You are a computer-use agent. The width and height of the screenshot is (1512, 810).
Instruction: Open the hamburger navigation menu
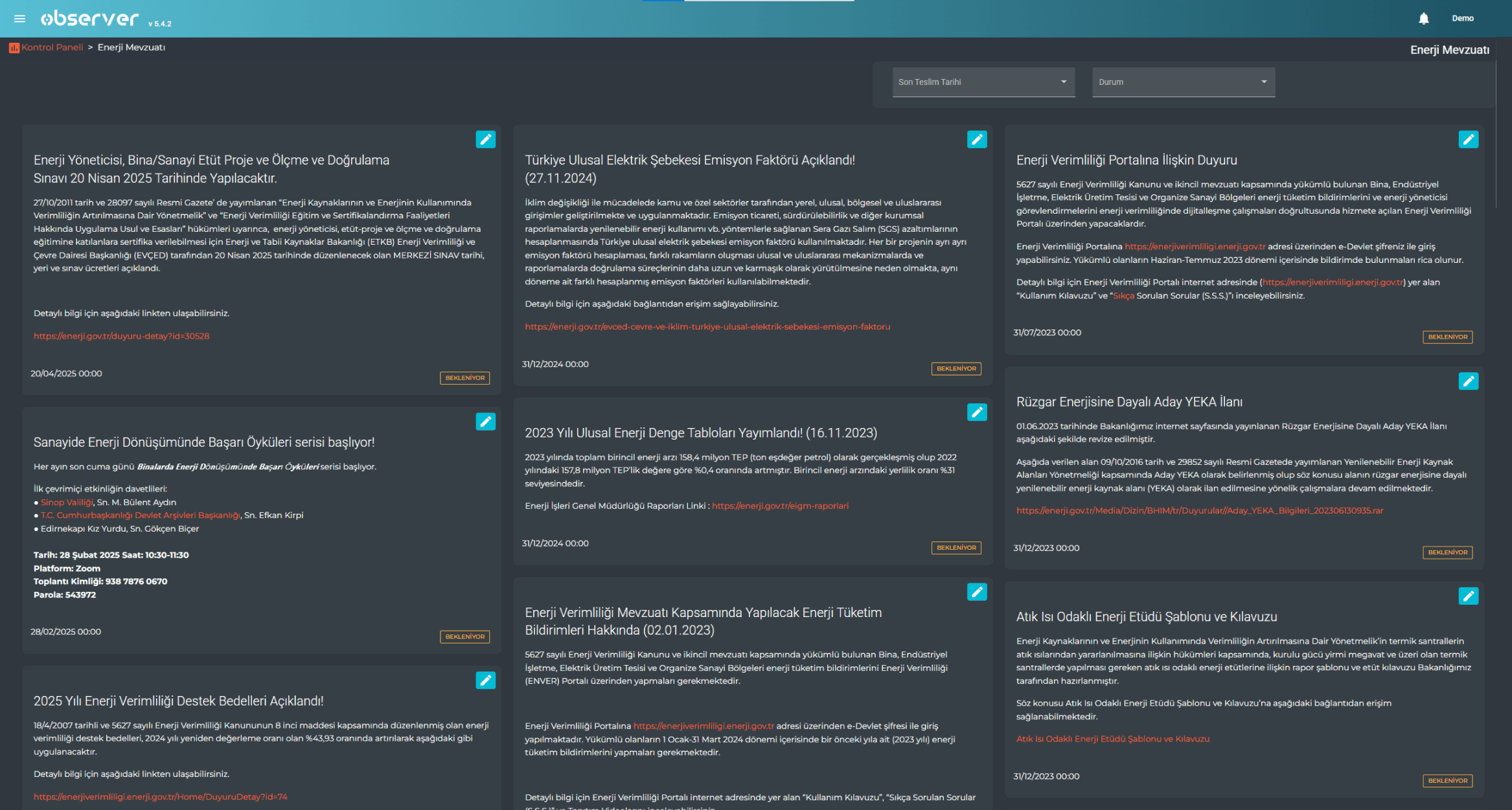click(x=19, y=19)
